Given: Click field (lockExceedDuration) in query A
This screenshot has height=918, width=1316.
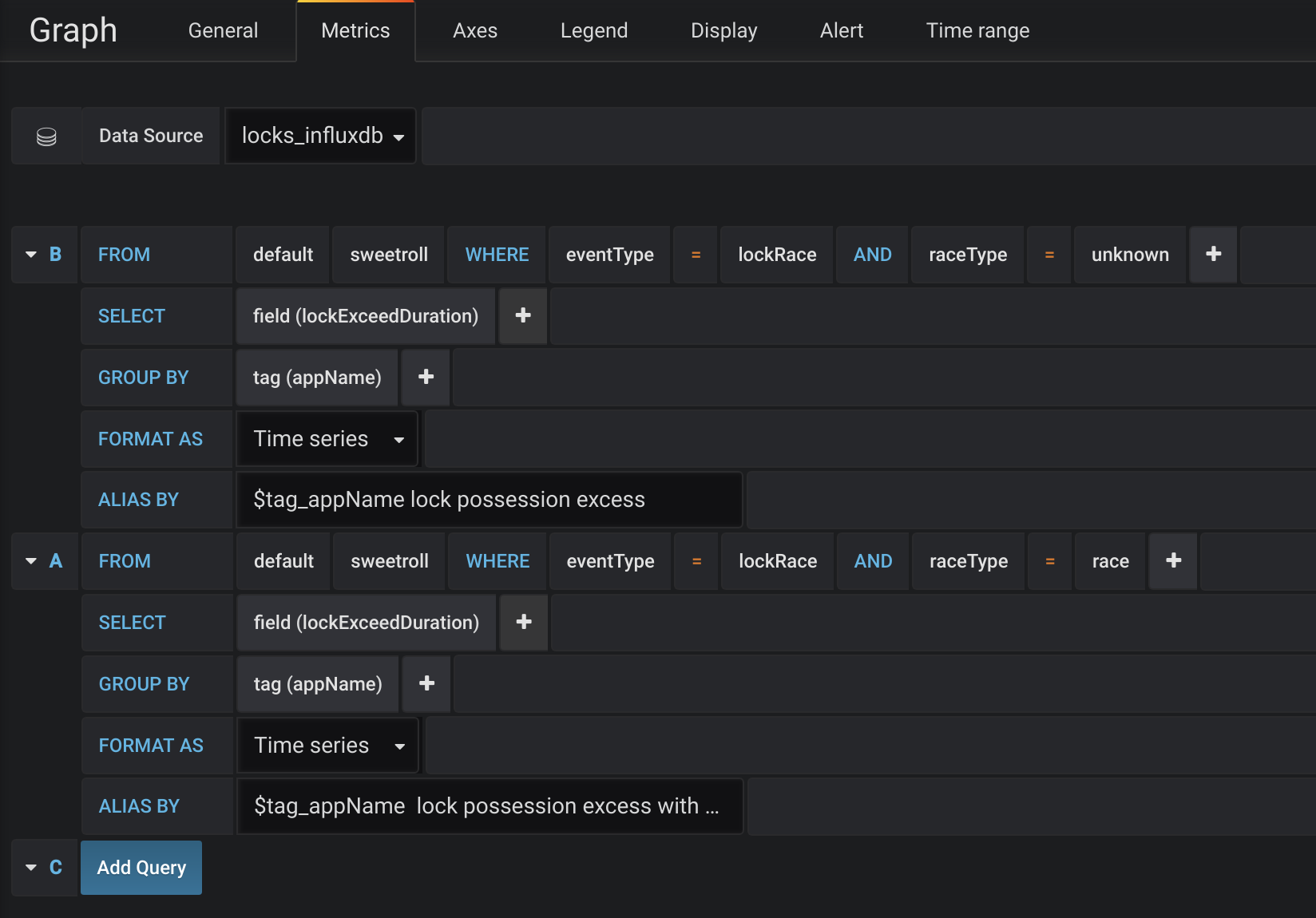Looking at the screenshot, I should click(x=367, y=623).
